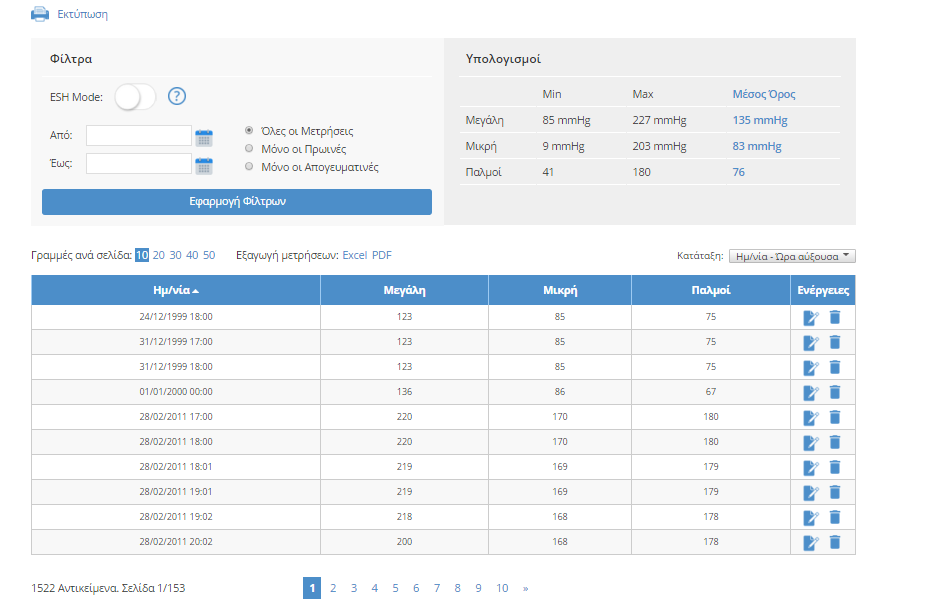The image size is (929, 611).
Task: Export measurements via the PDF link
Action: (x=382, y=255)
